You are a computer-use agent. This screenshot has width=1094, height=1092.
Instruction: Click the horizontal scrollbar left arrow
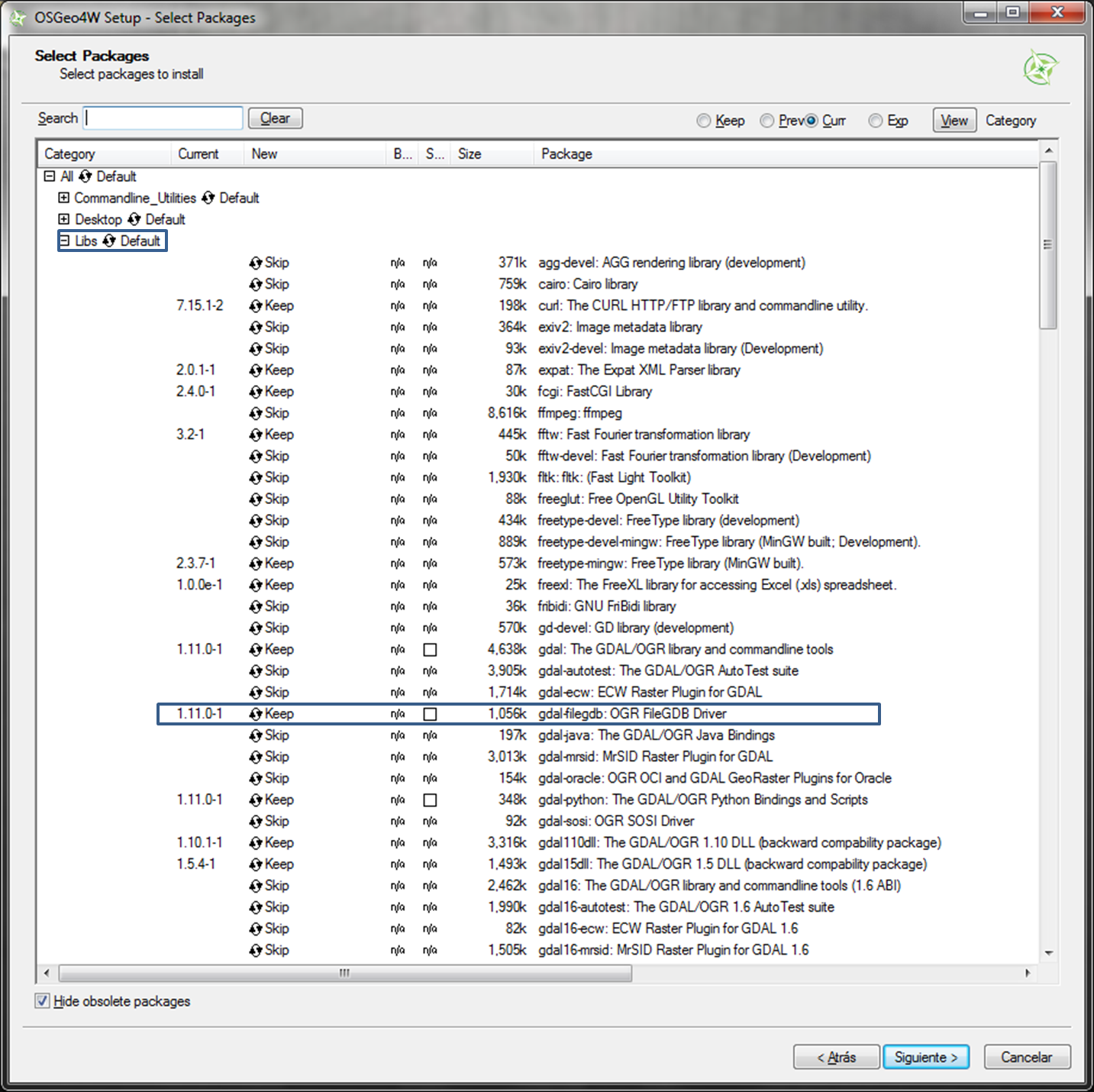click(47, 973)
